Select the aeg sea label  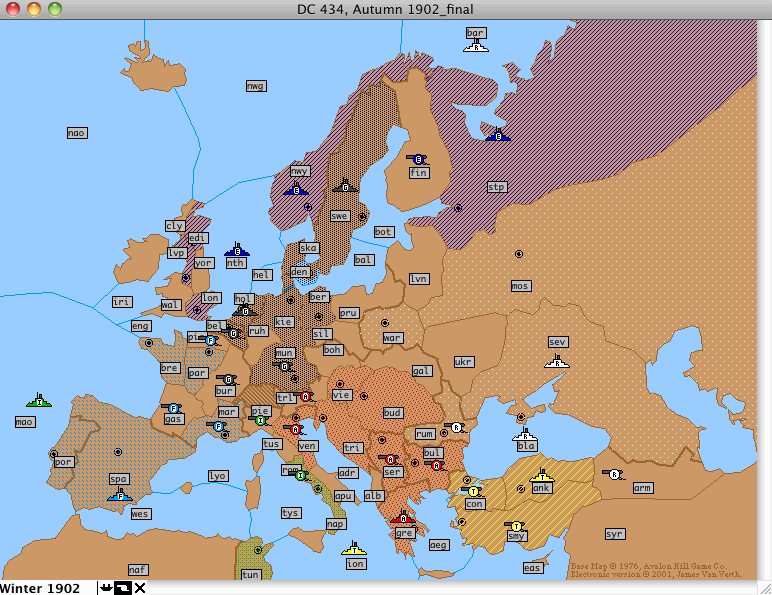(438, 545)
